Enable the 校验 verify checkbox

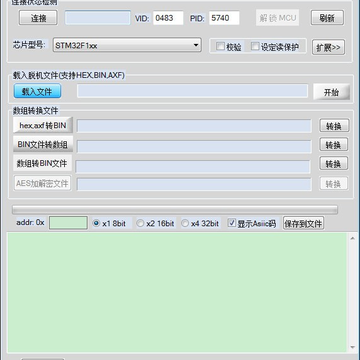pyautogui.click(x=220, y=46)
